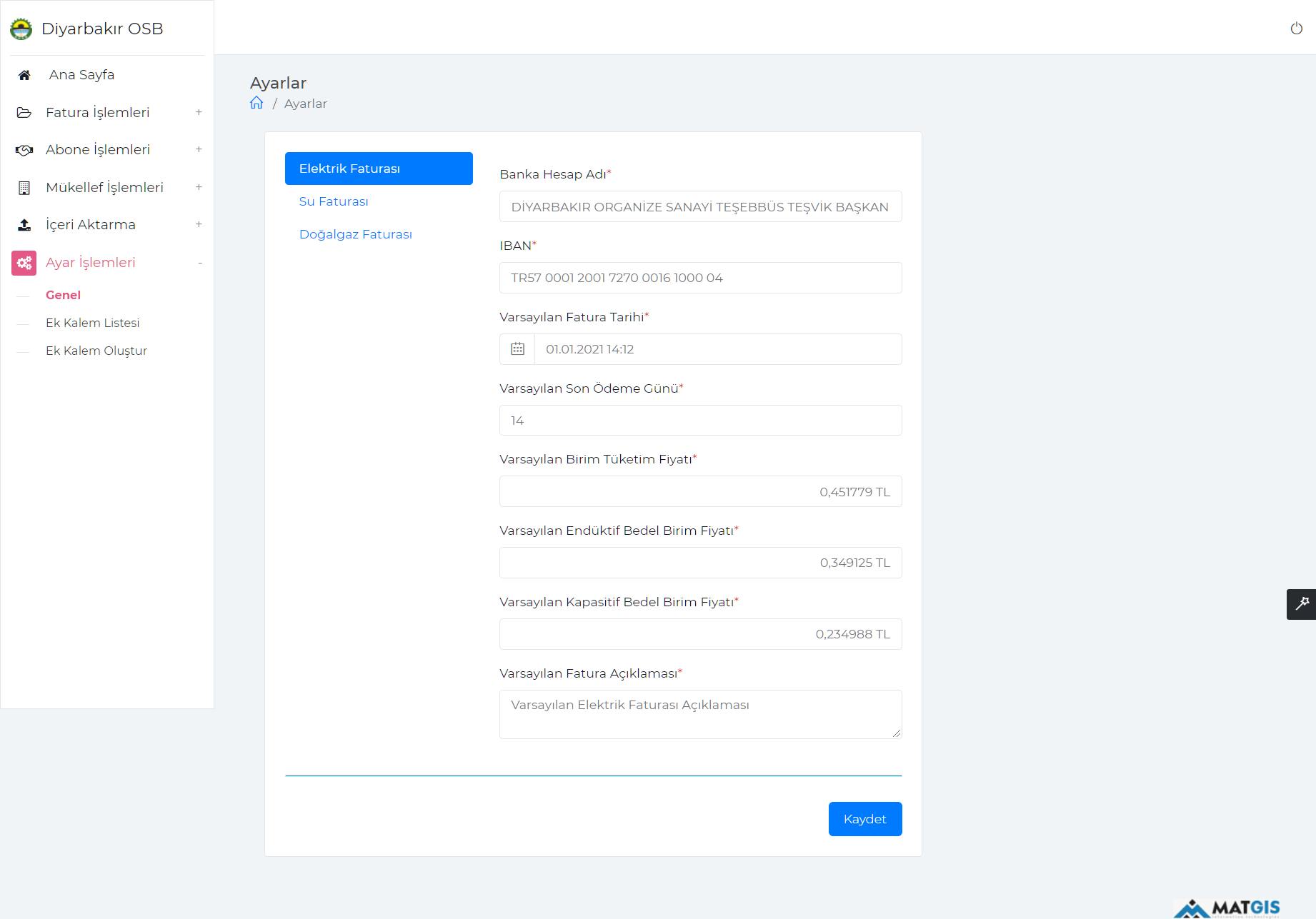The width and height of the screenshot is (1316, 919).
Task: Click the power logout icon
Action: (x=1296, y=29)
